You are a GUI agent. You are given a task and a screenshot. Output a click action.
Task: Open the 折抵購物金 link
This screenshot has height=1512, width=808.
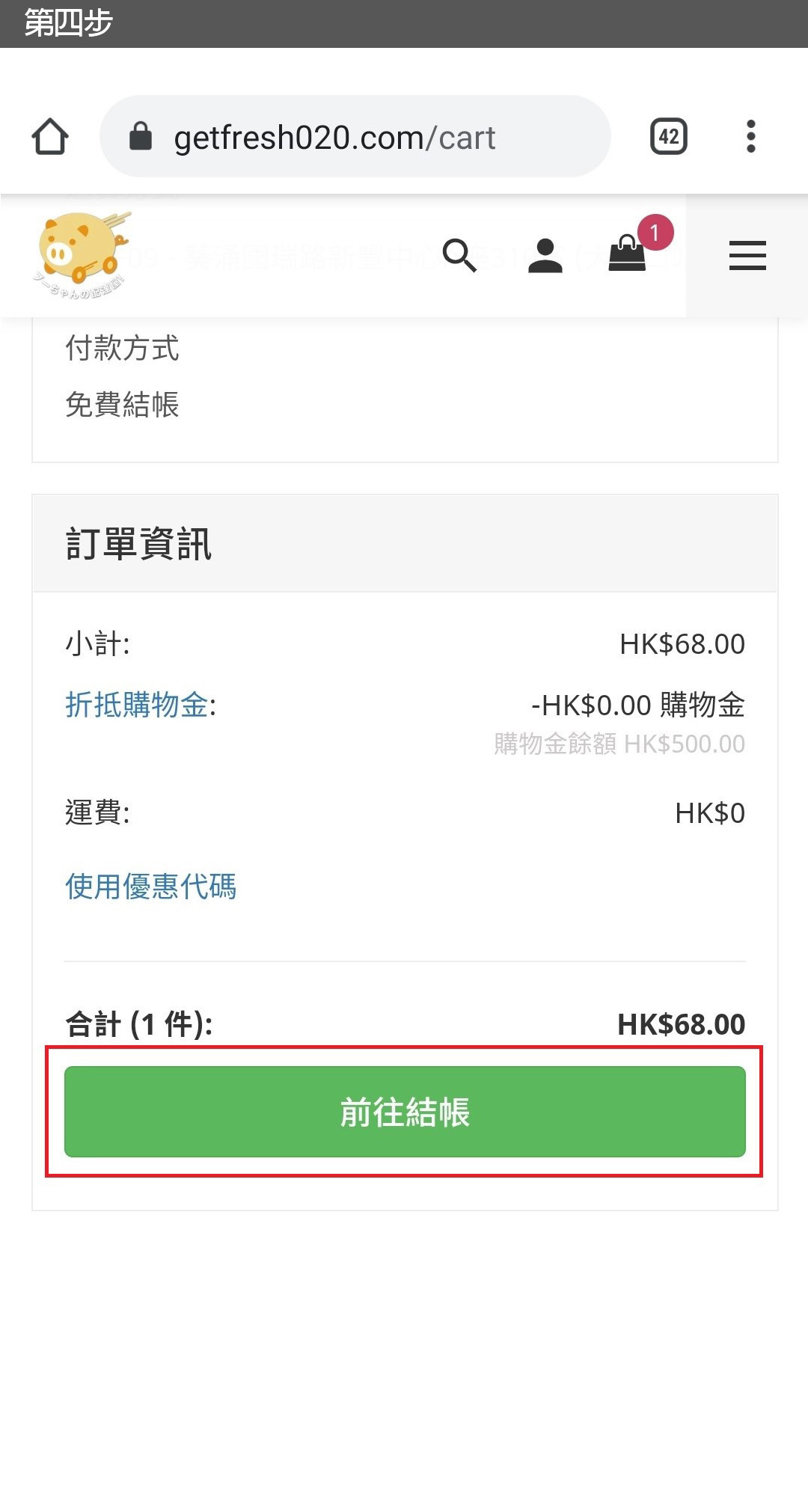pos(137,705)
